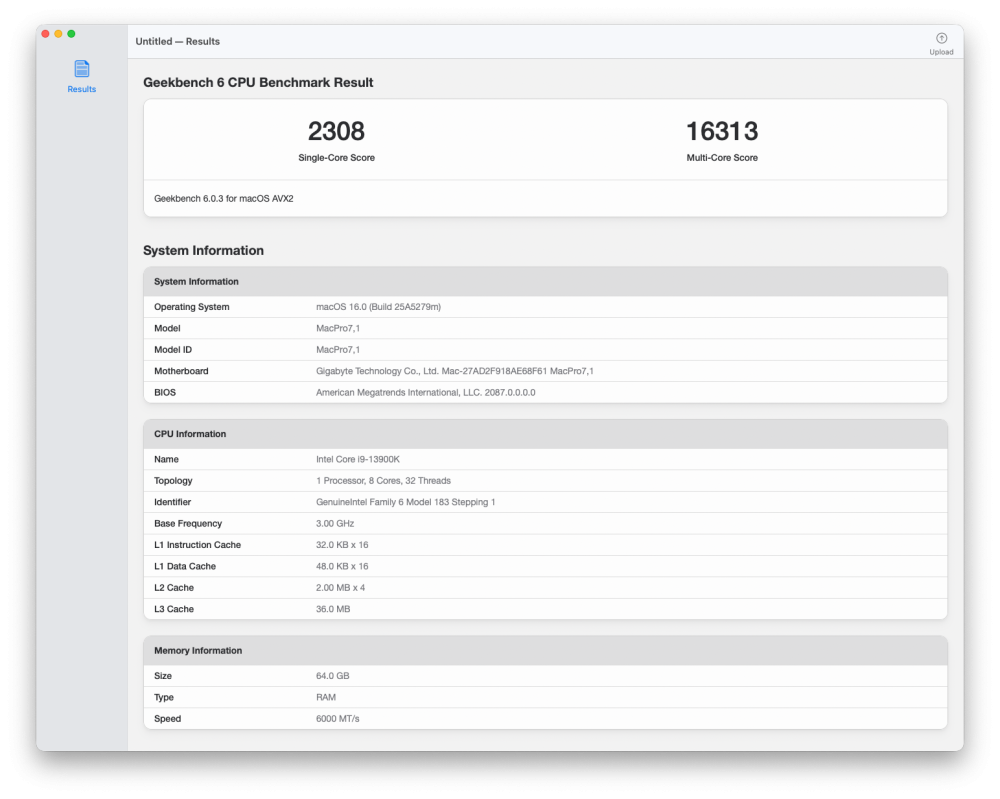This screenshot has width=1000, height=799.
Task: Click the 'Gigabyte Technology Co., Ltd.' motherboard value
Action: coord(454,371)
